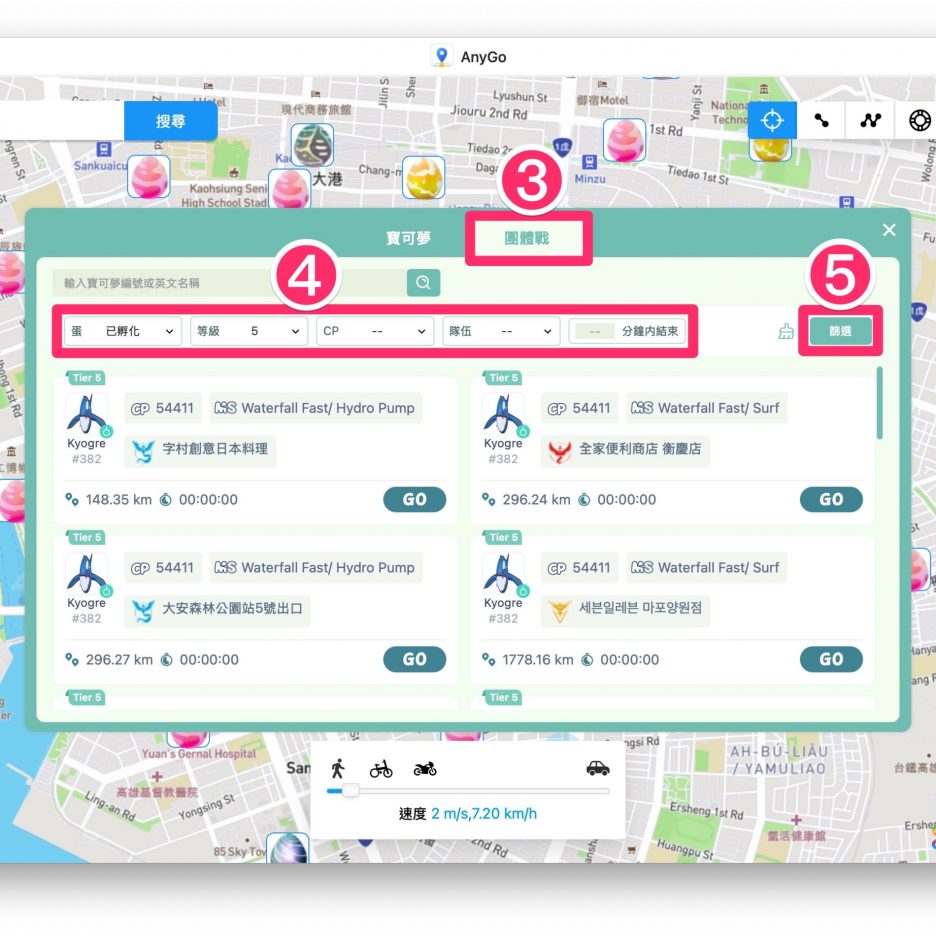Click the joystick mode icon

[x=919, y=120]
